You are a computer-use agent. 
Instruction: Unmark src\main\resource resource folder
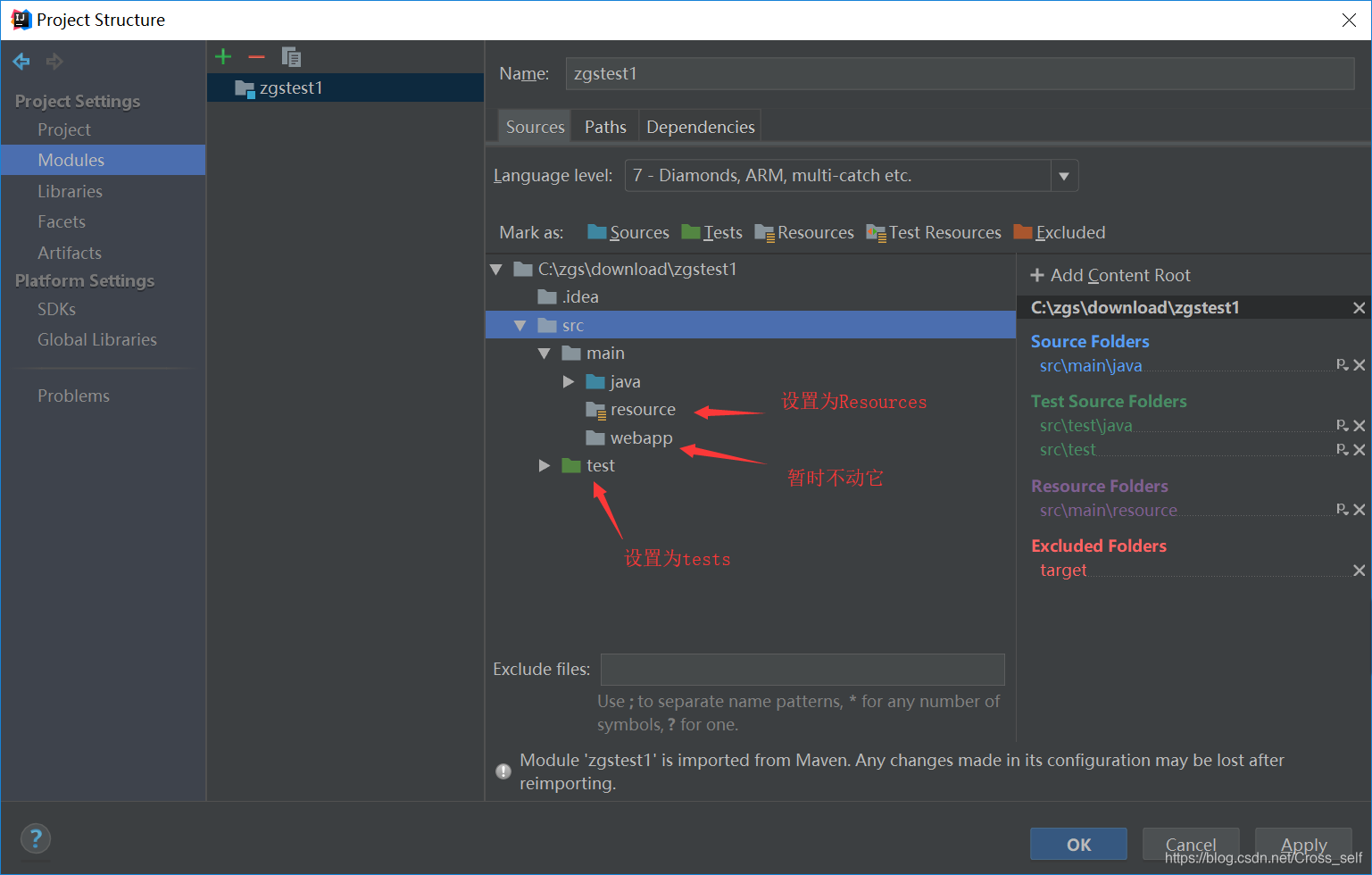coord(1359,509)
